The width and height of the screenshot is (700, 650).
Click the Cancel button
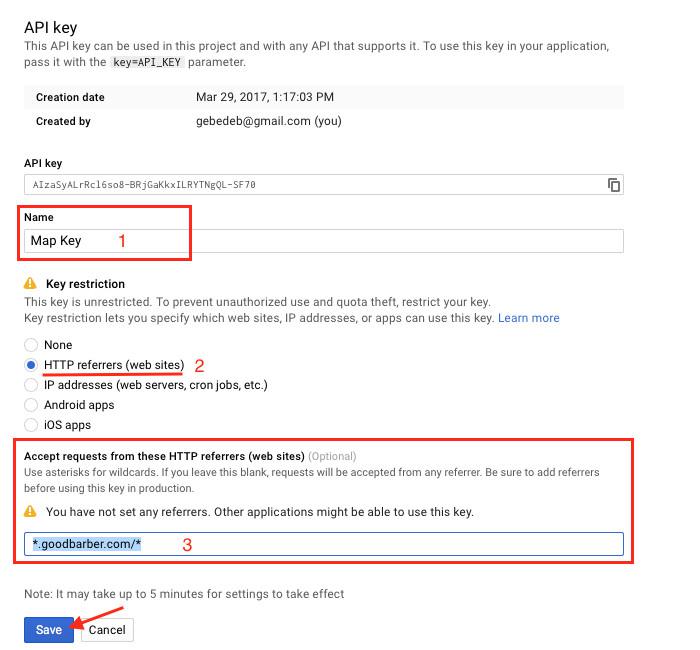click(x=107, y=630)
